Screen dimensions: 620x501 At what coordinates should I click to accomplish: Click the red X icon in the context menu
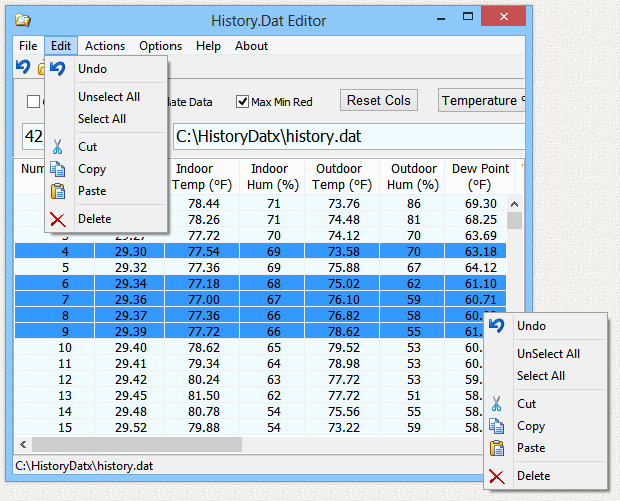pyautogui.click(x=497, y=476)
